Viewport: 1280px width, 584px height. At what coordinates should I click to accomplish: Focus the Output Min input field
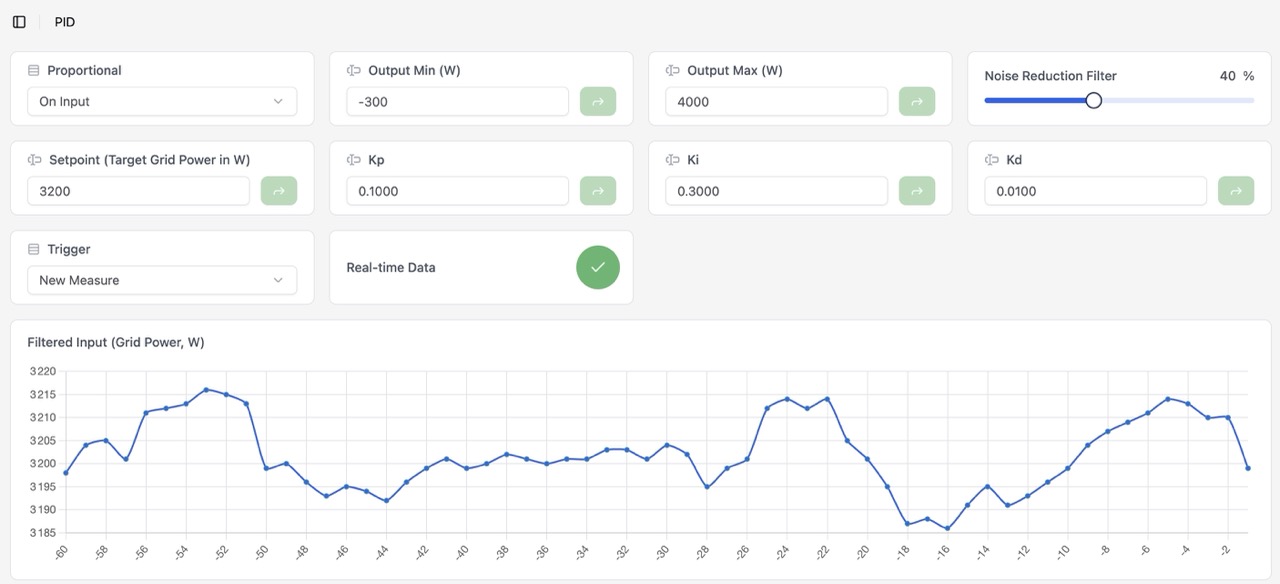coord(457,102)
